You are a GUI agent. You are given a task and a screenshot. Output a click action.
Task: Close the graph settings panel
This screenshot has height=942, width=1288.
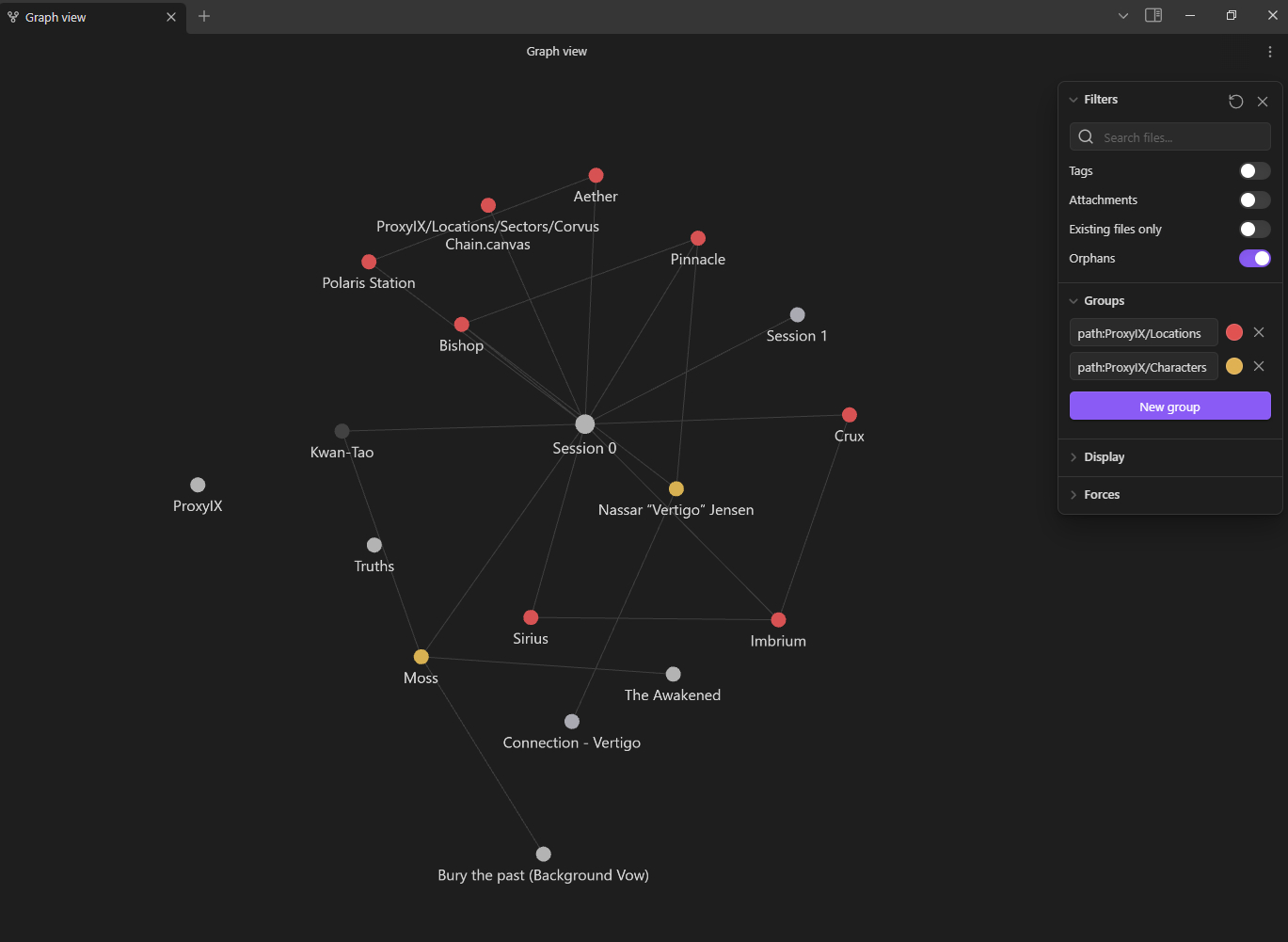pos(1263,102)
